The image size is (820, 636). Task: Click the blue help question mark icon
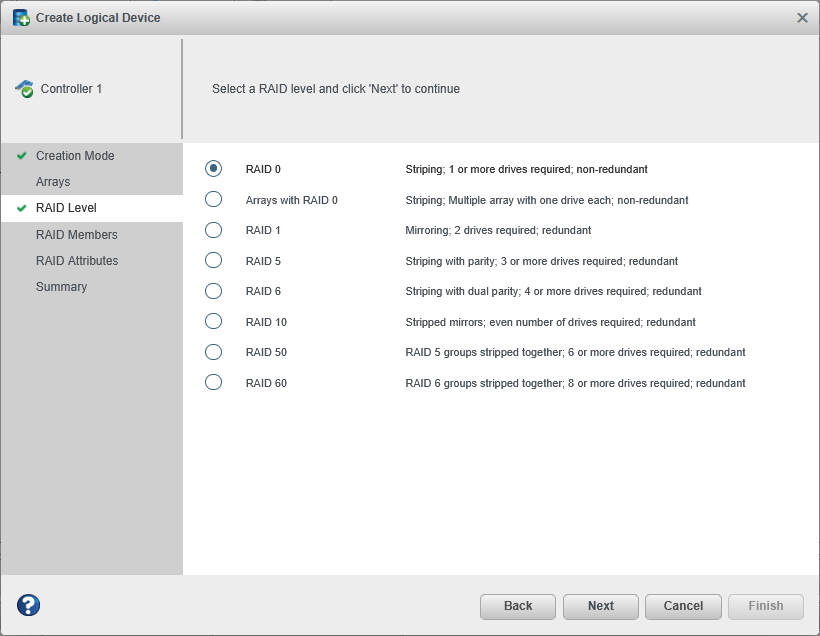pyautogui.click(x=29, y=605)
